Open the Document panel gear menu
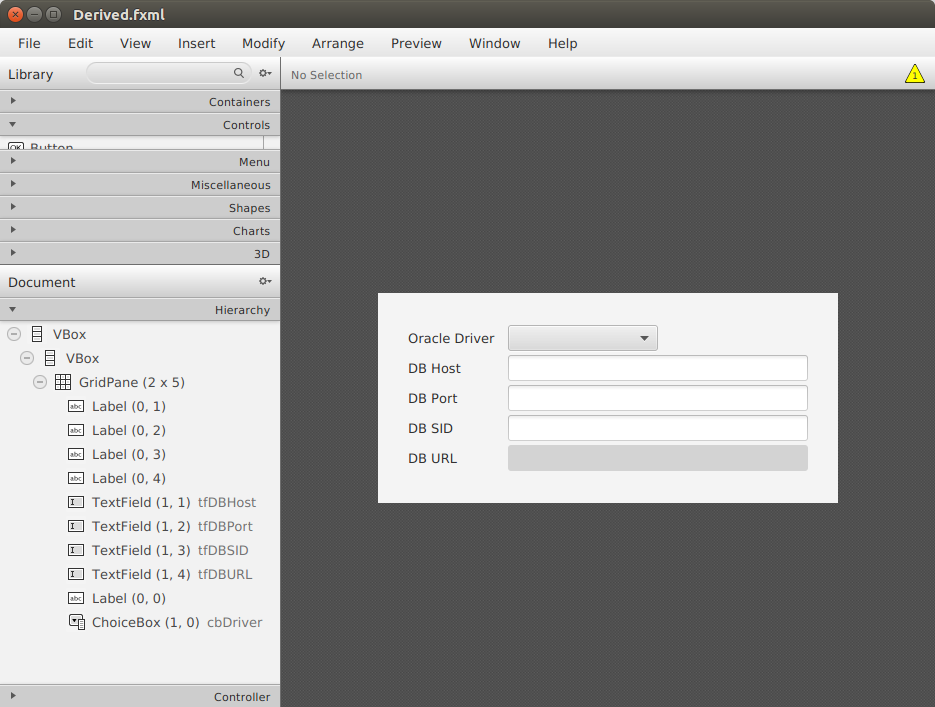This screenshot has height=707, width=935. coord(264,281)
